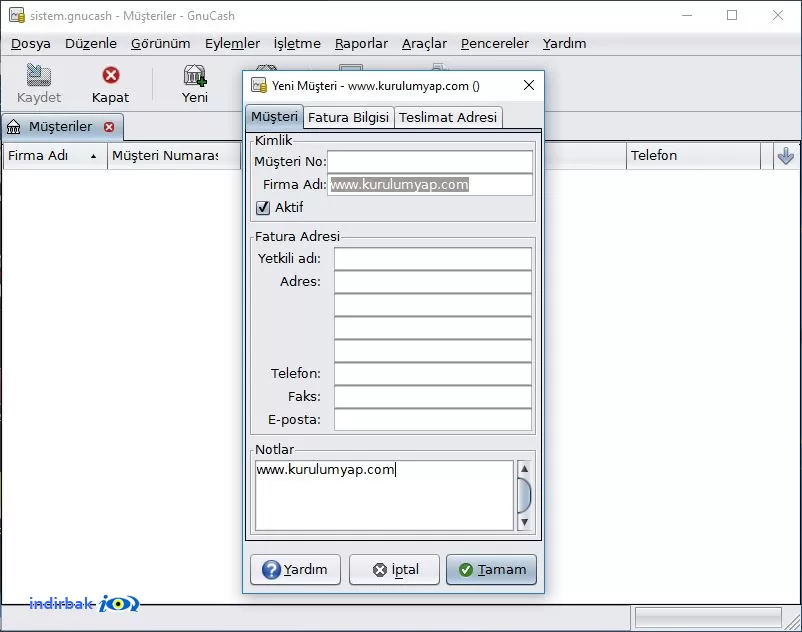Click the İptal cancel button
This screenshot has width=802, height=632.
pyautogui.click(x=394, y=569)
